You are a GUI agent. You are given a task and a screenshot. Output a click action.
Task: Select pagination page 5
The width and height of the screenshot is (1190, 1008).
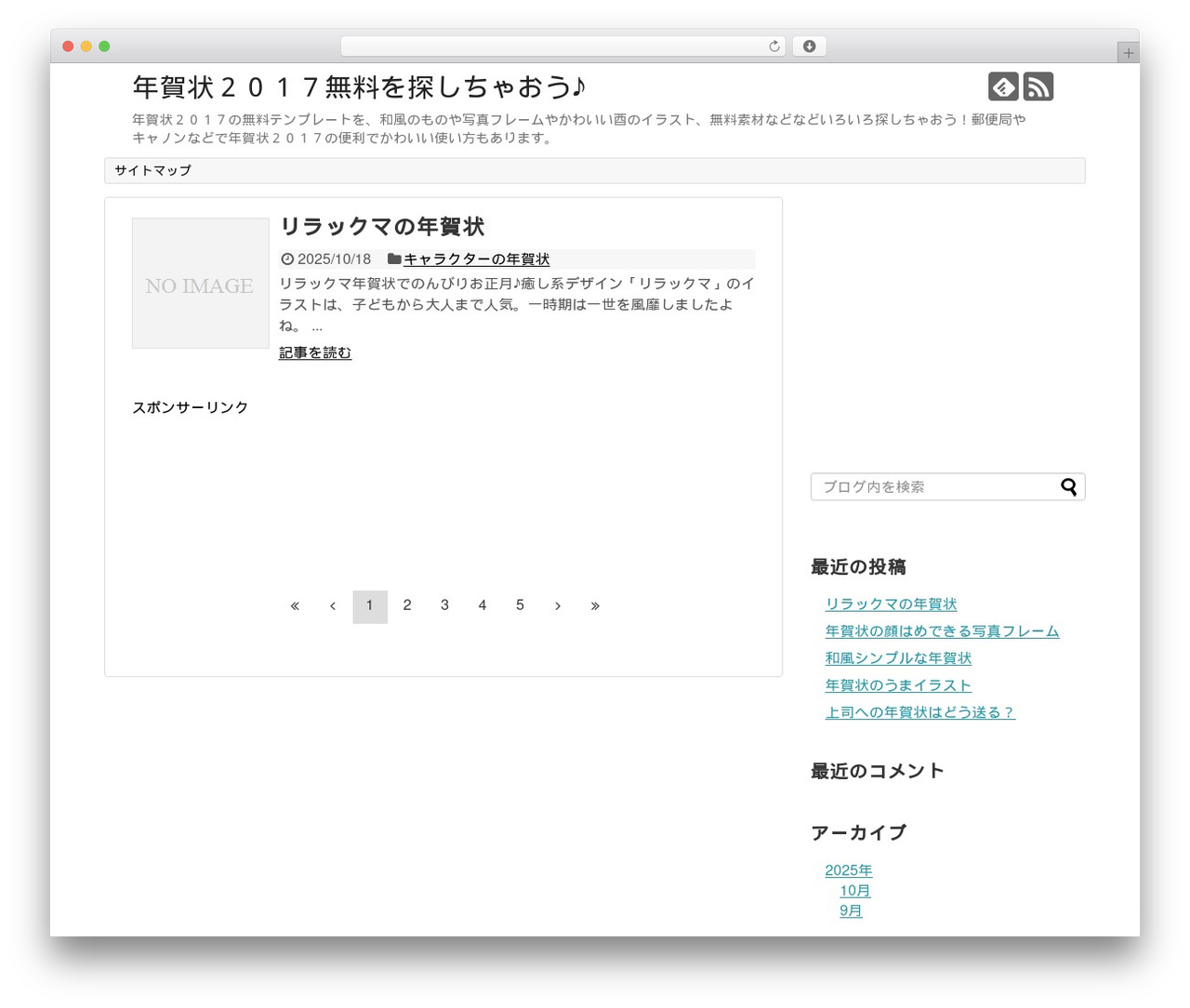point(520,606)
